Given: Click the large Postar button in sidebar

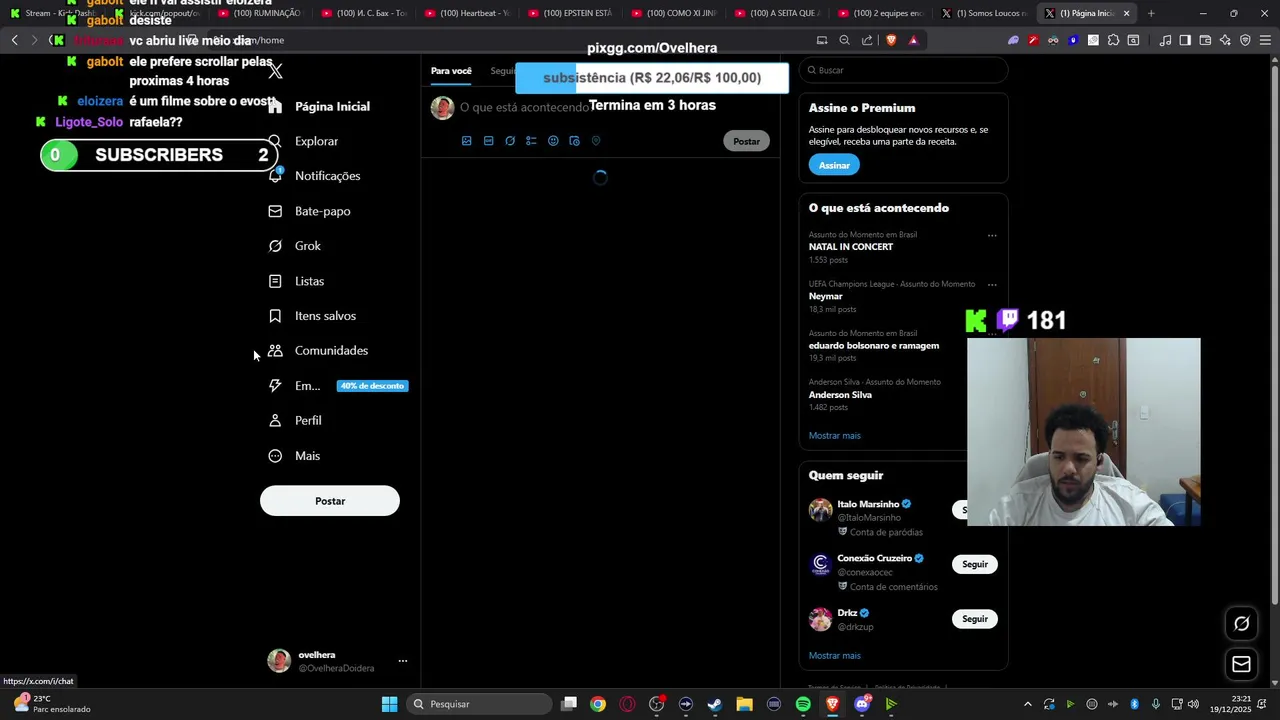Looking at the screenshot, I should pos(330,501).
